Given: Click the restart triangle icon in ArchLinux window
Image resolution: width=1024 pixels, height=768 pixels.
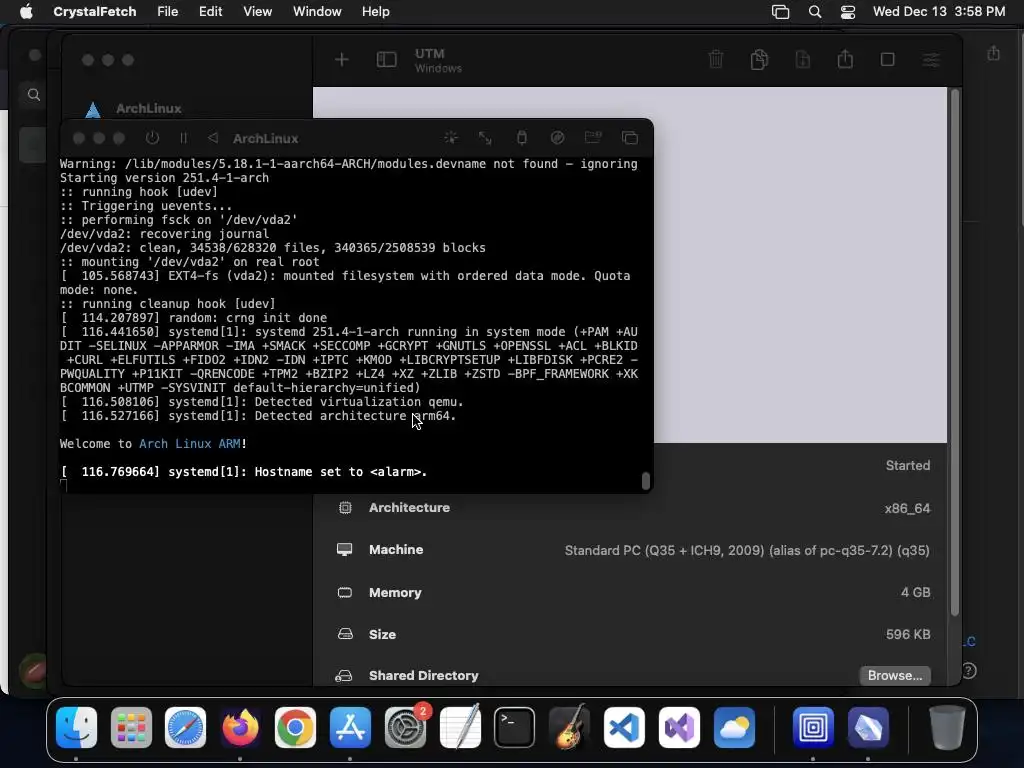Looking at the screenshot, I should [213, 138].
